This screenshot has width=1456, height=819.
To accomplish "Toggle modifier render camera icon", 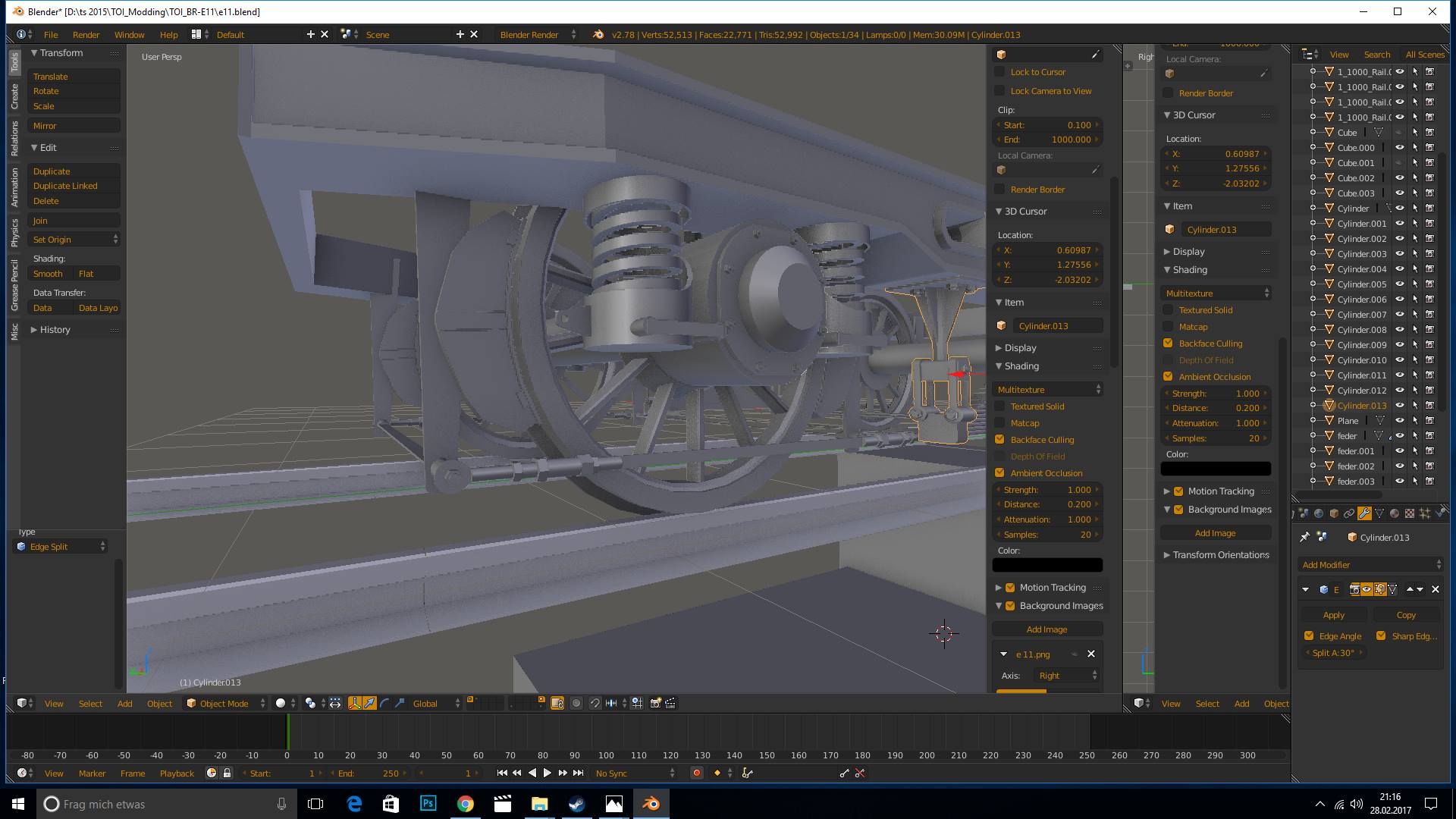I will tap(1354, 589).
